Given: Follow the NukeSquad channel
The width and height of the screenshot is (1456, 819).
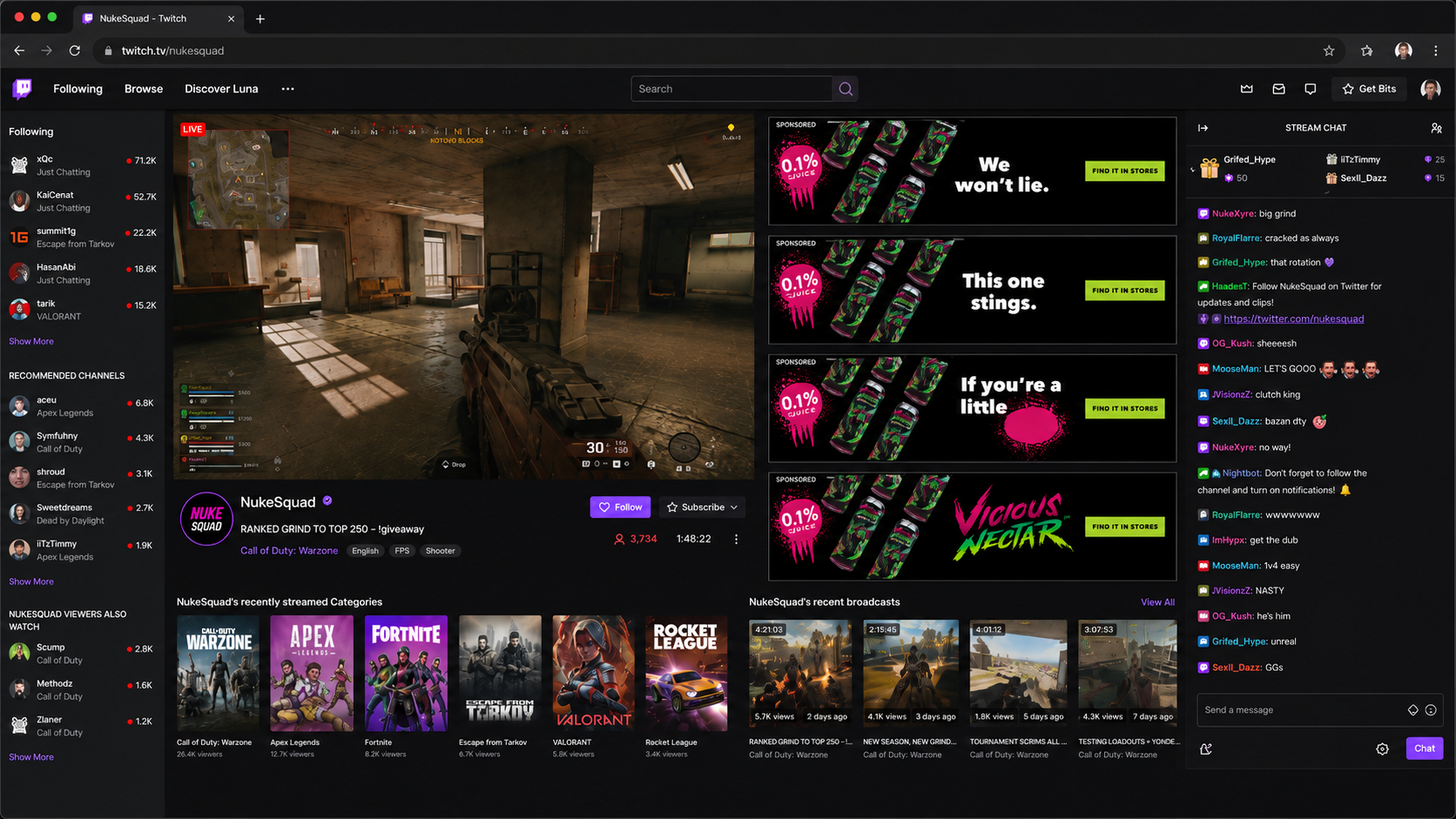Looking at the screenshot, I should point(620,507).
